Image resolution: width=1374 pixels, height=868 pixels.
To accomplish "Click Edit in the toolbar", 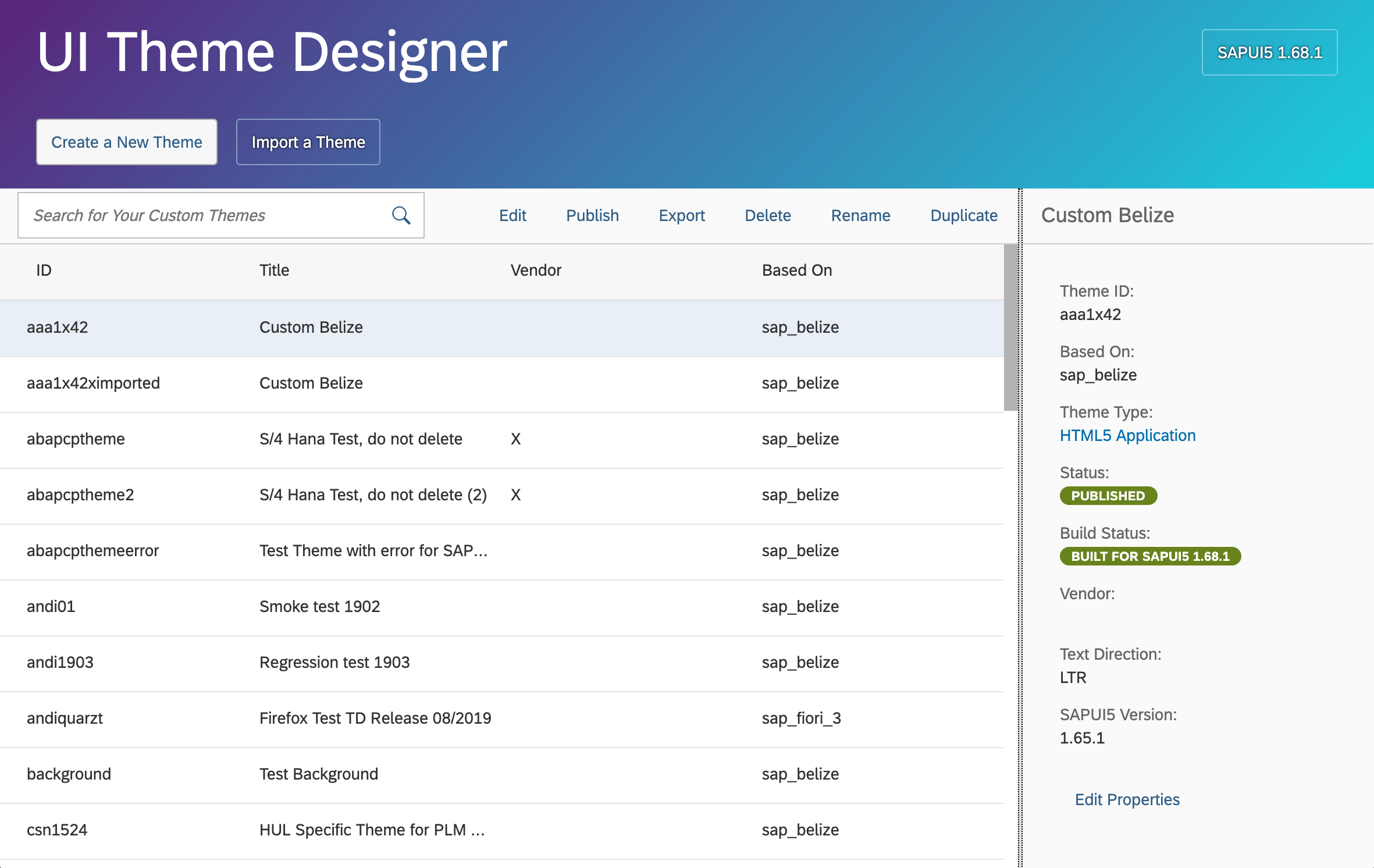I will click(512, 215).
